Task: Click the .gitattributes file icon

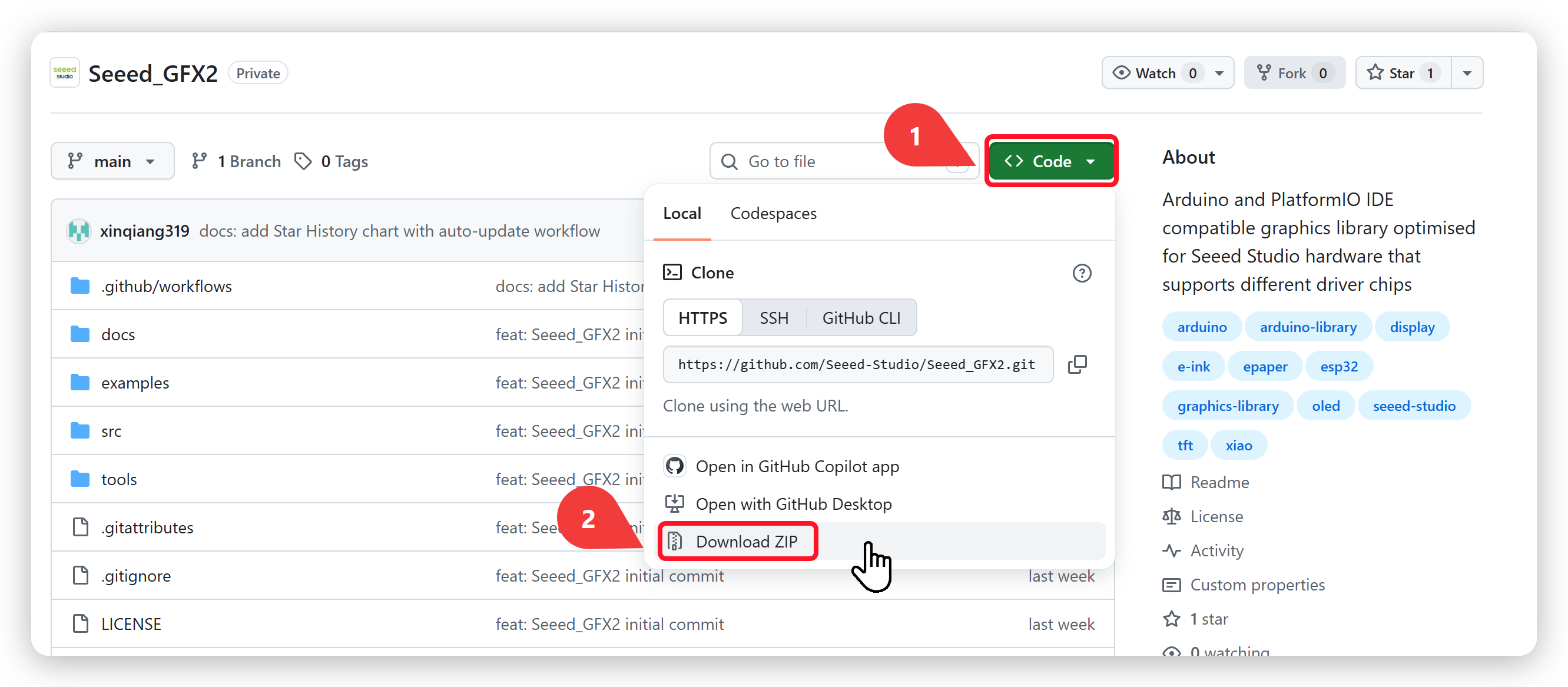Action: pos(80,527)
